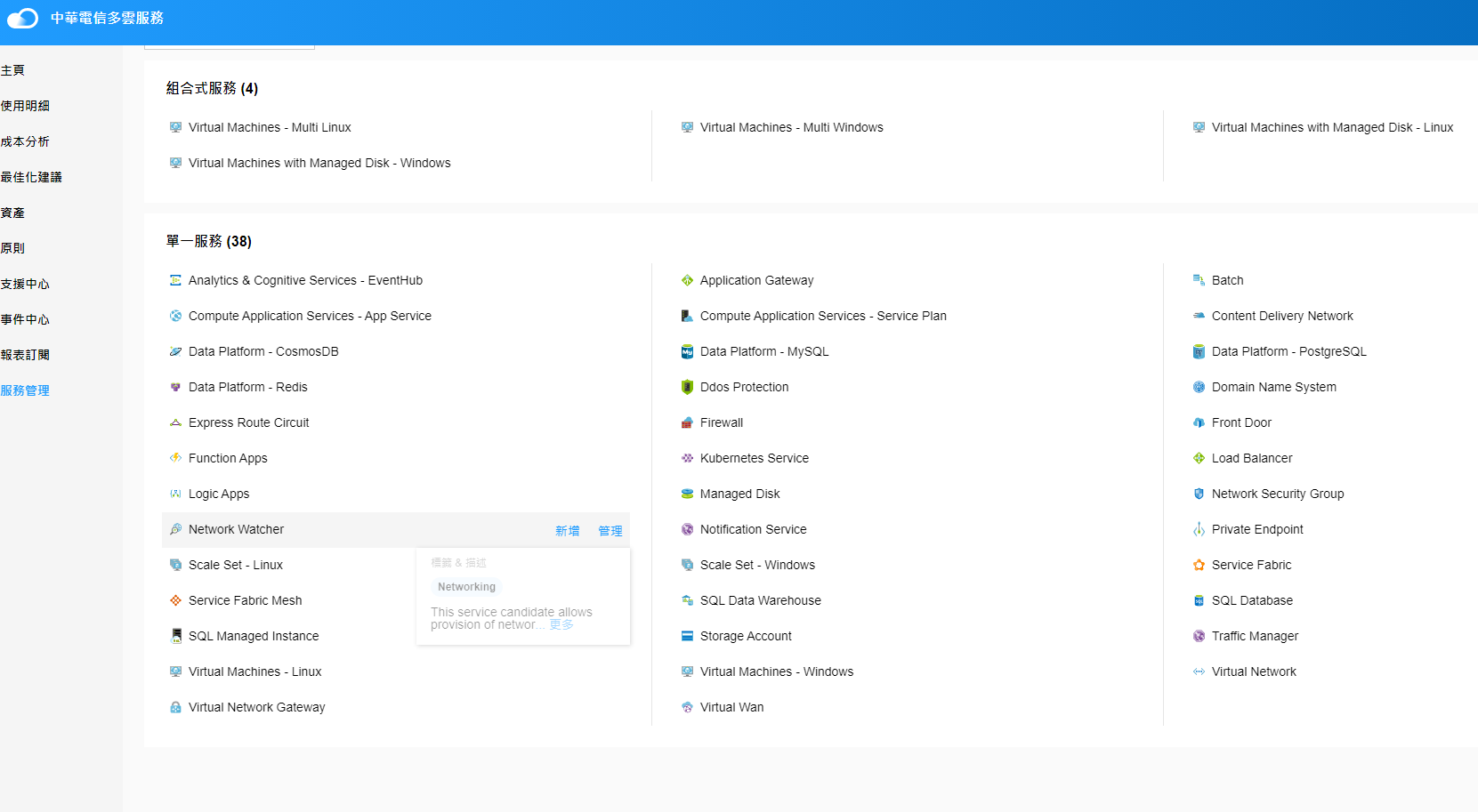Screen dimensions: 1478x812
Task: Open Compute Application Services - Service Plan
Action: 823,316
